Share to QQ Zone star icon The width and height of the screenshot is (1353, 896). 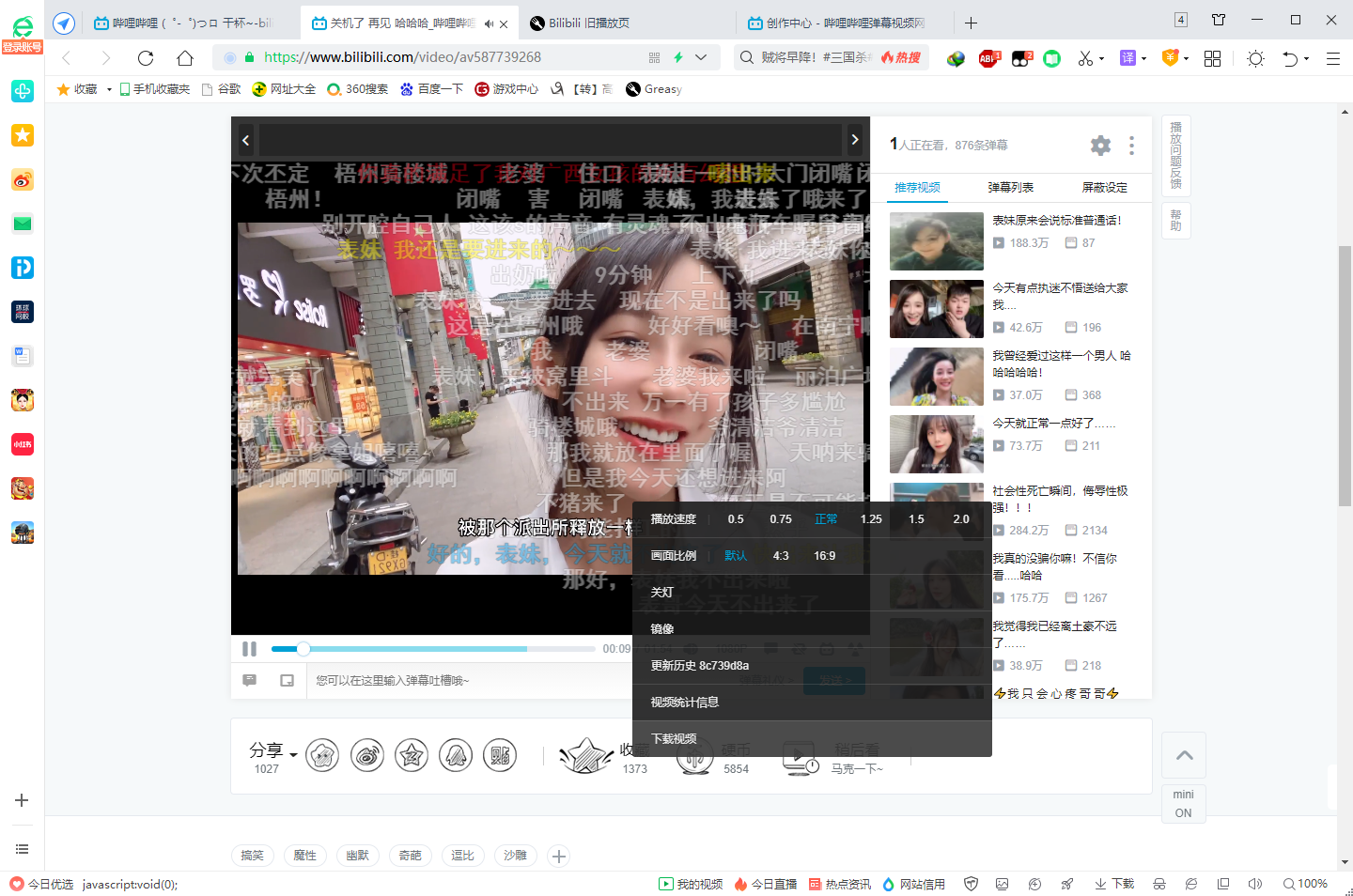coord(412,755)
